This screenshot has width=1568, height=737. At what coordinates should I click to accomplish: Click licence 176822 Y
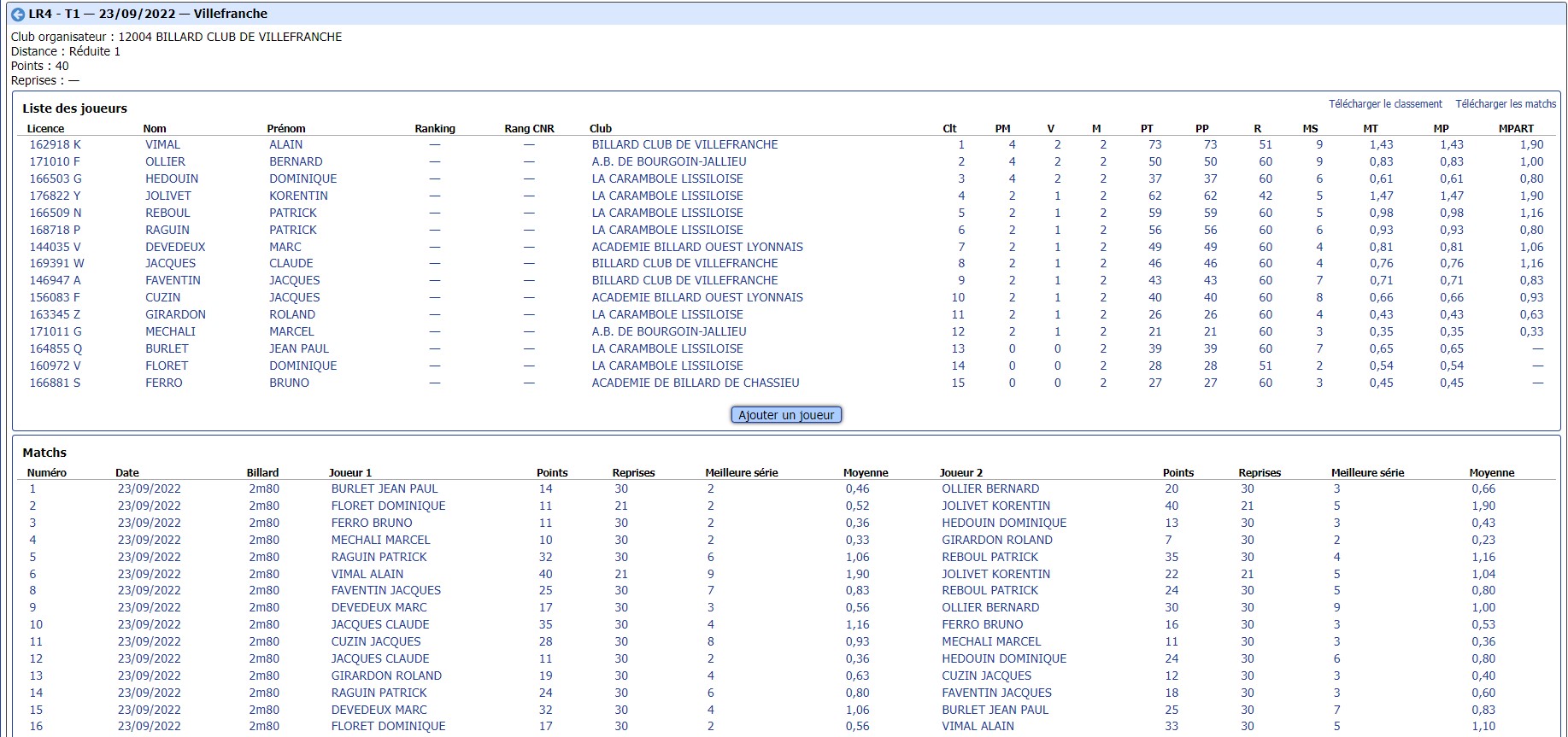click(x=55, y=196)
